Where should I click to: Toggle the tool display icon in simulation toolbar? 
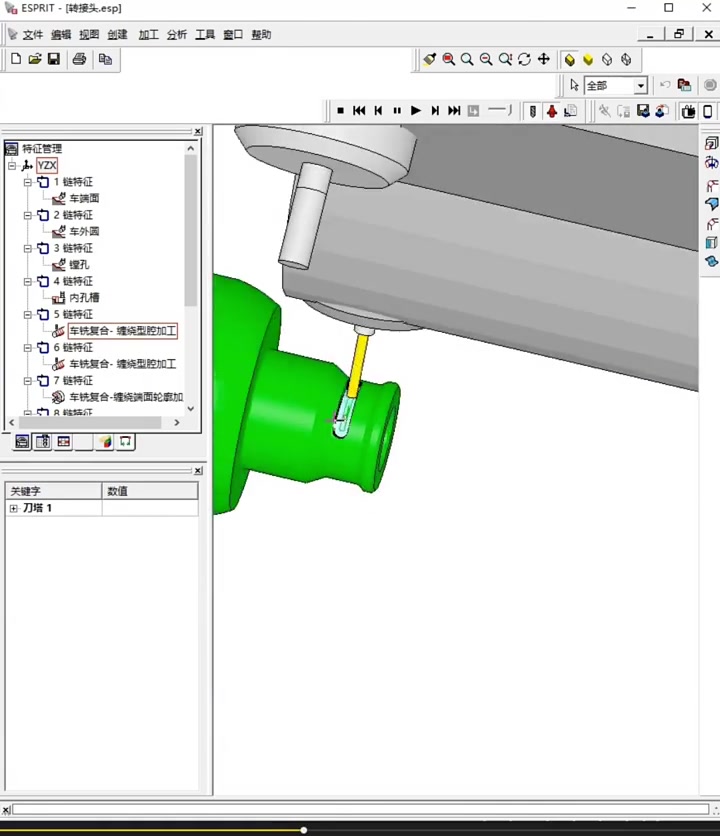(x=532, y=111)
